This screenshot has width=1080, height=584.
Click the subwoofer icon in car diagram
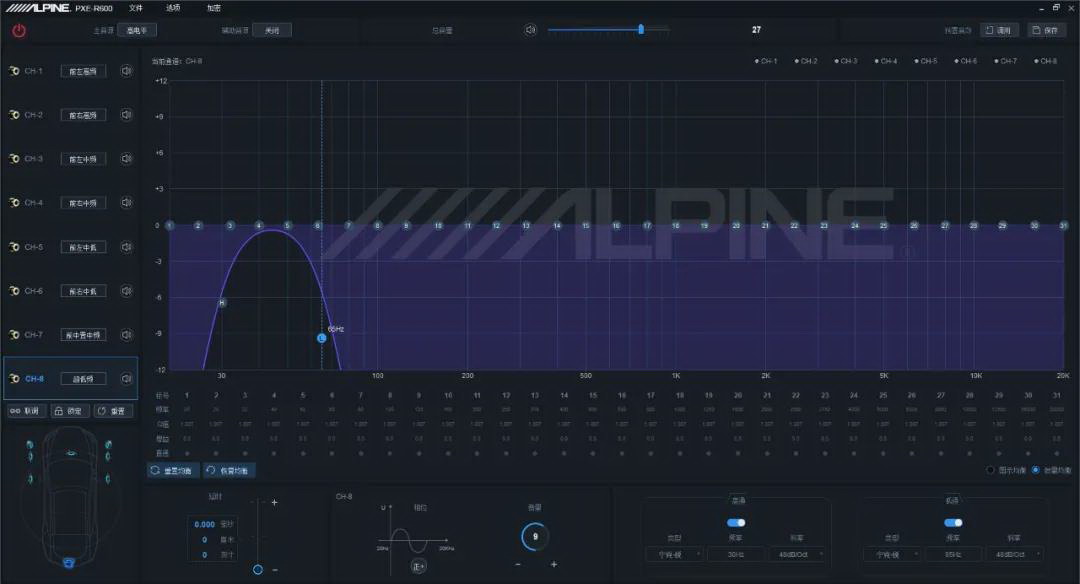click(x=69, y=563)
